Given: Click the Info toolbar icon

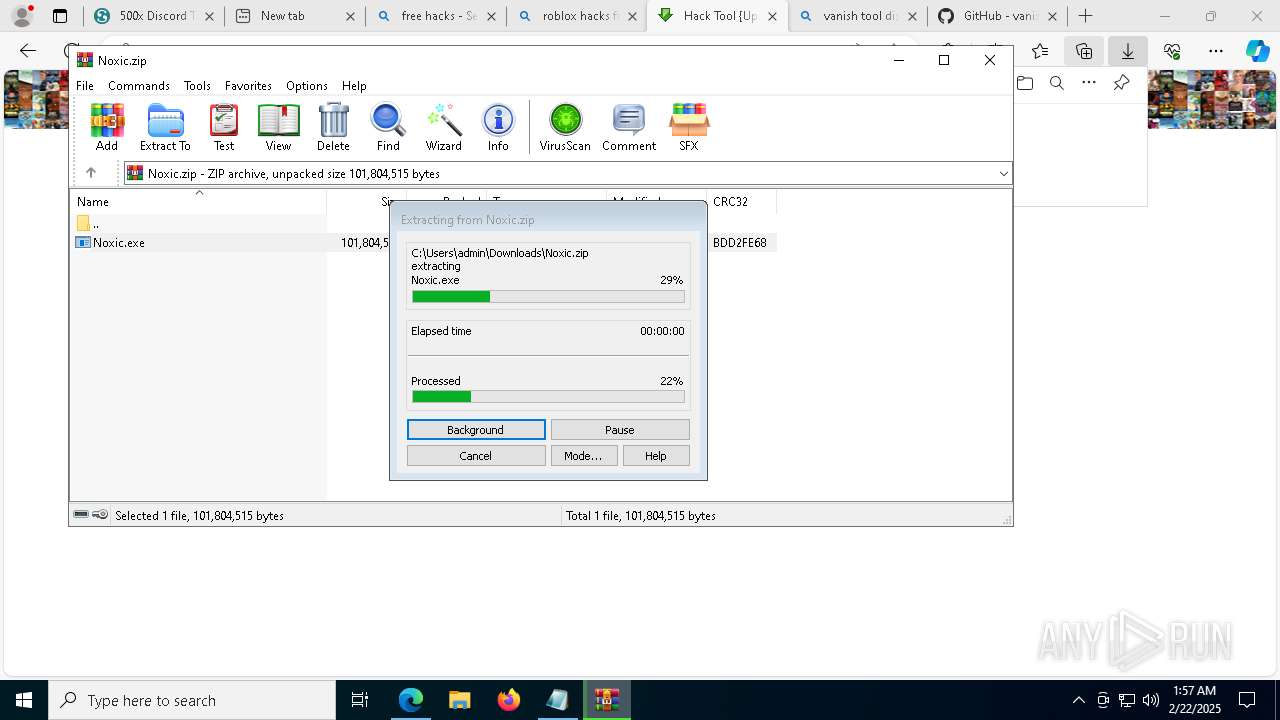Looking at the screenshot, I should pyautogui.click(x=498, y=127).
